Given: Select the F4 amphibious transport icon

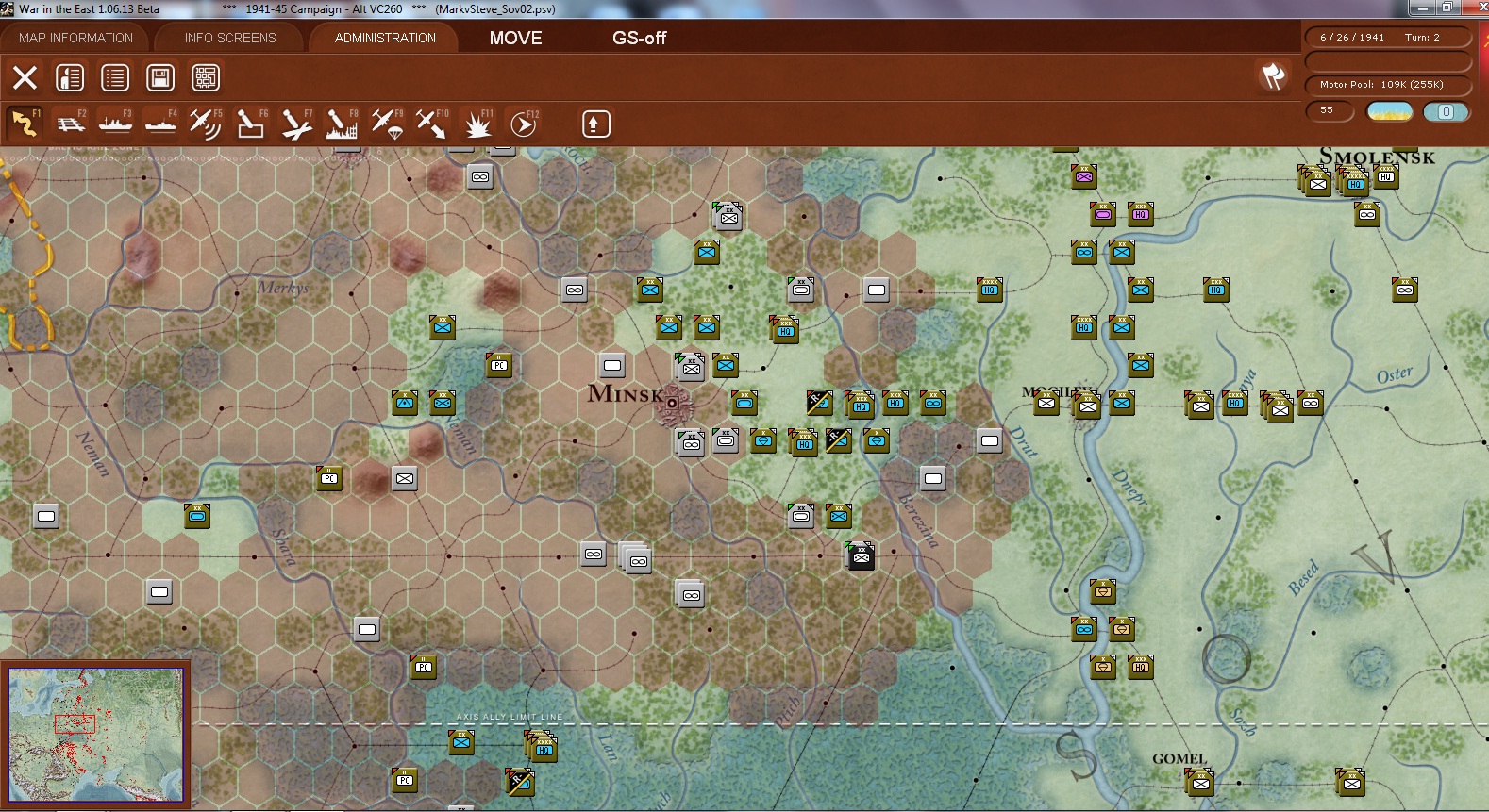Looking at the screenshot, I should 161,124.
